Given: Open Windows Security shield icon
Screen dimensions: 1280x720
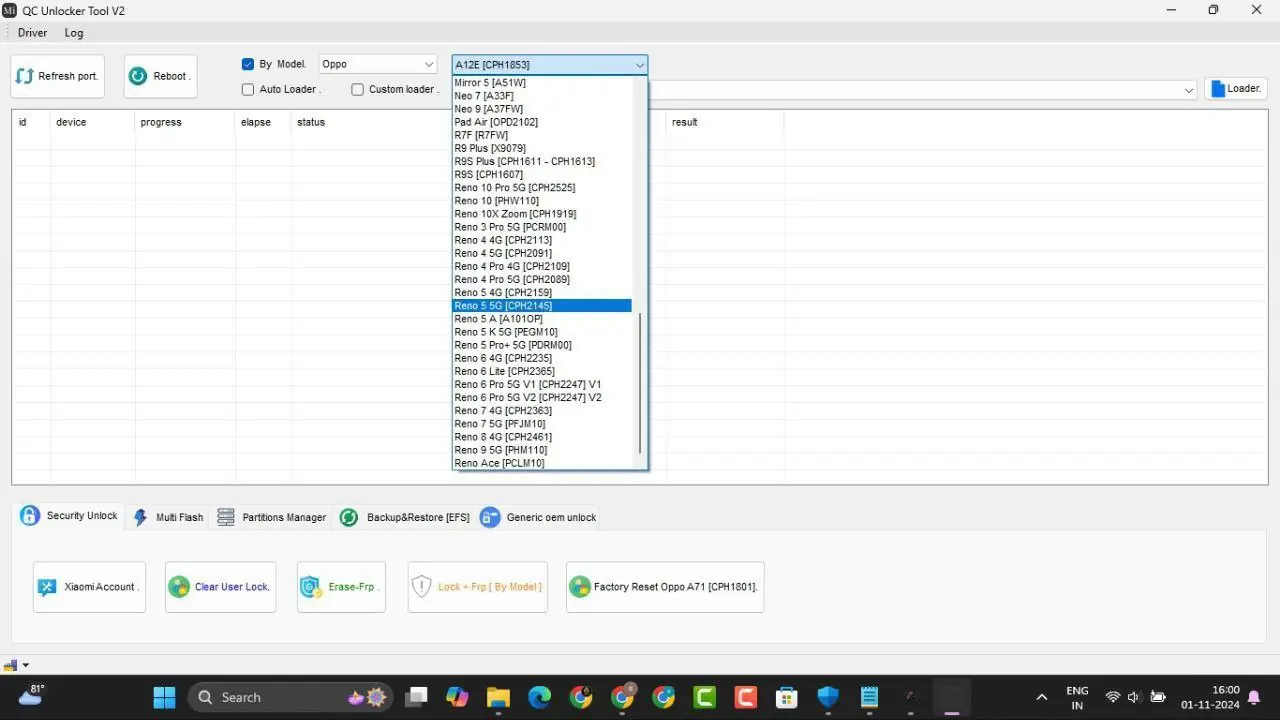Looking at the screenshot, I should (828, 697).
